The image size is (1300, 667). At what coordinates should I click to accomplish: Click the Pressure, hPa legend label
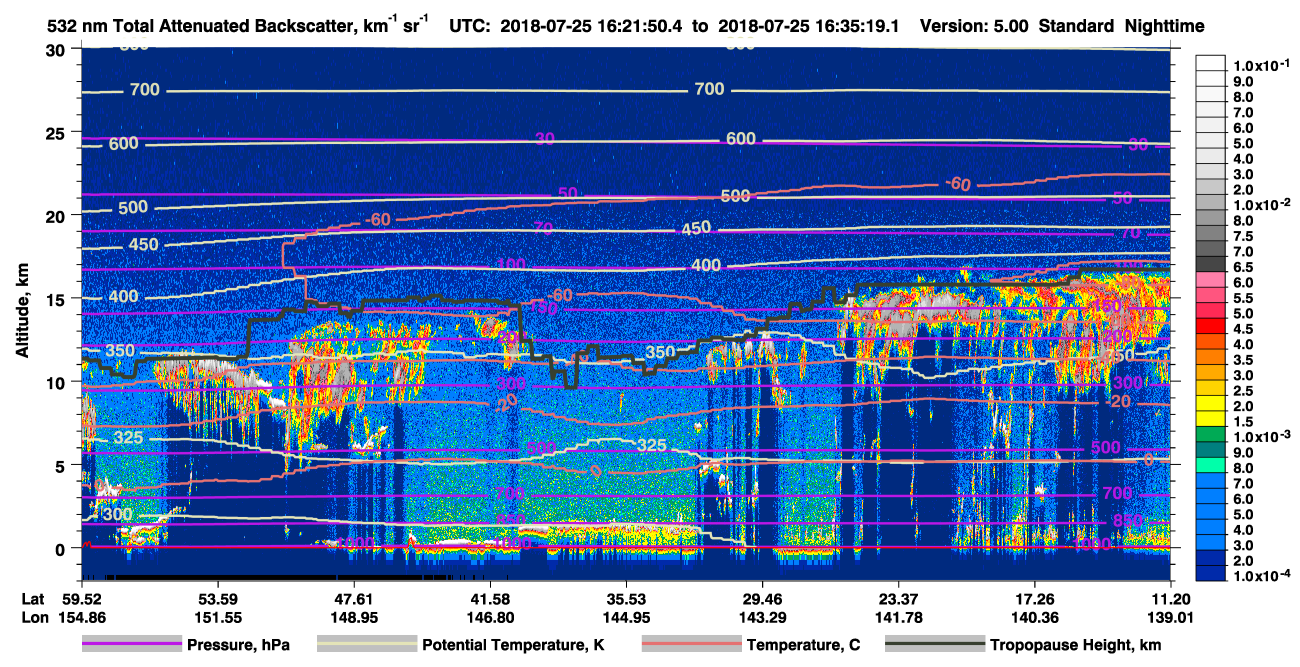coord(238,645)
